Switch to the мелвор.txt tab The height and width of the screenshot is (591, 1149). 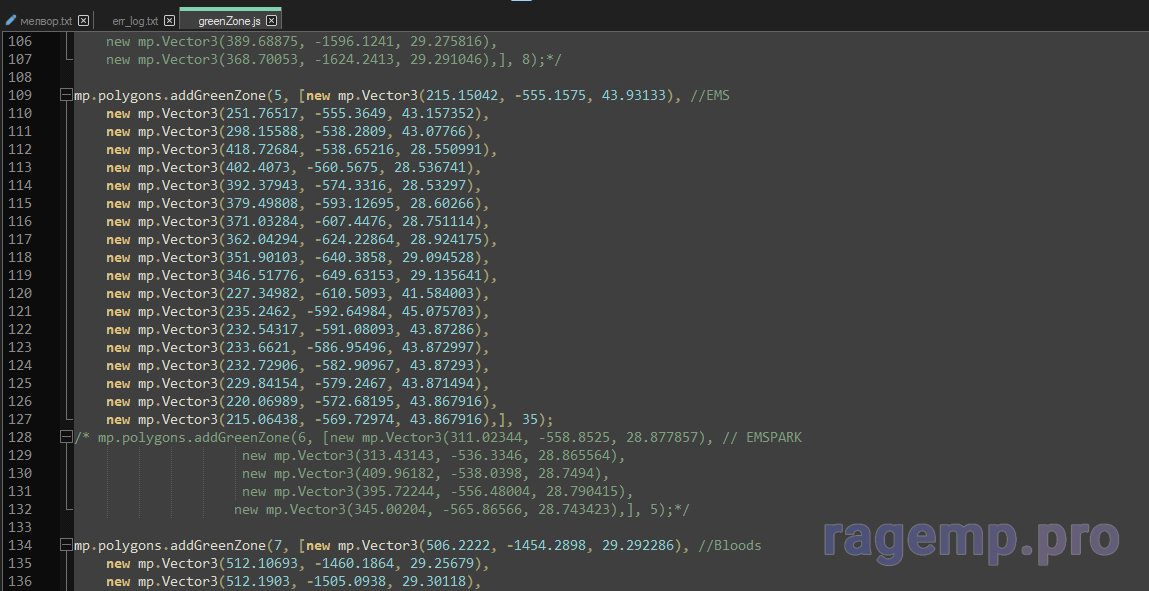pyautogui.click(x=45, y=21)
